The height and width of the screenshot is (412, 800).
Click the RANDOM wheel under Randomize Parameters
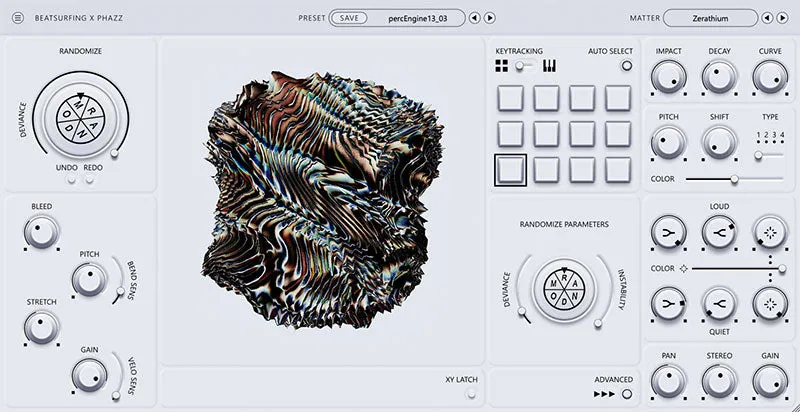tap(564, 289)
